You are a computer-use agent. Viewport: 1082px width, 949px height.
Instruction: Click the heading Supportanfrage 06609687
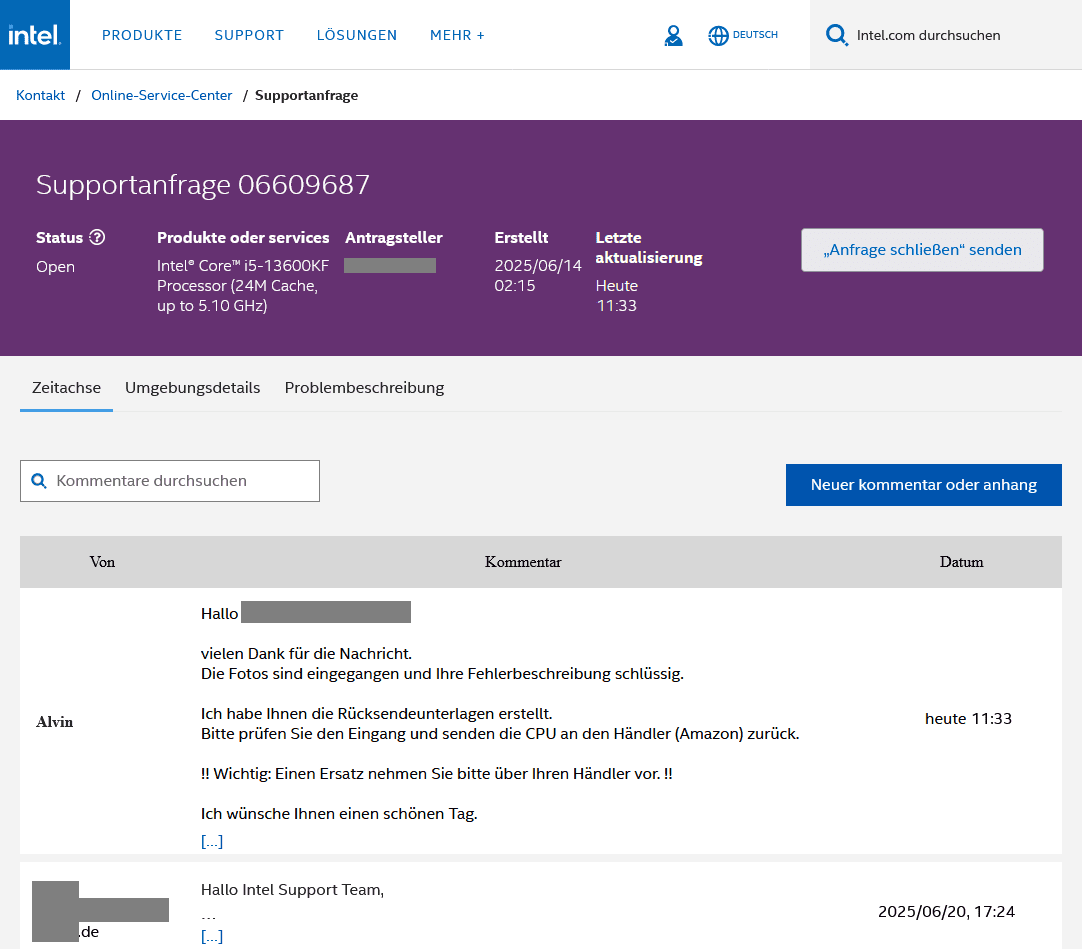click(x=203, y=184)
